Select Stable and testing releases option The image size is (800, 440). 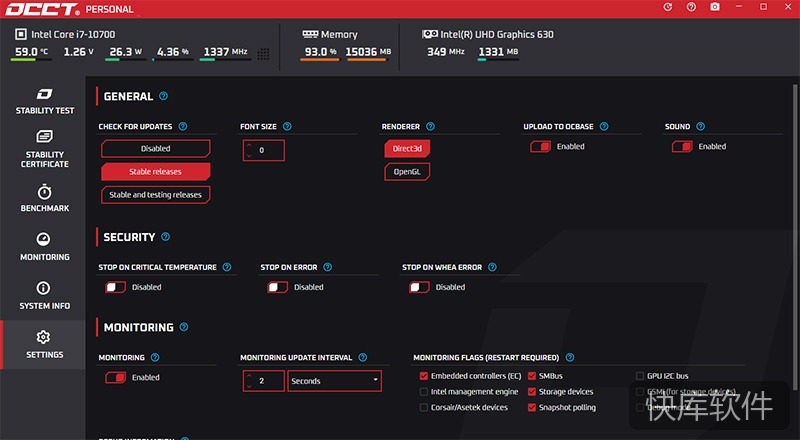tap(156, 195)
